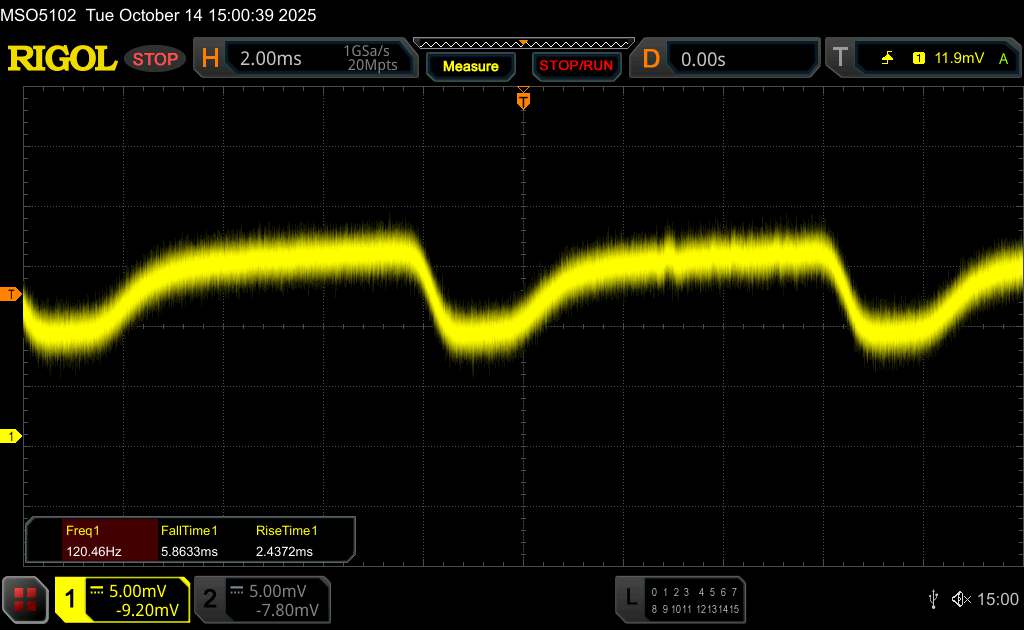Mute sound using the speaker icon
The image size is (1024, 630).
960,598
